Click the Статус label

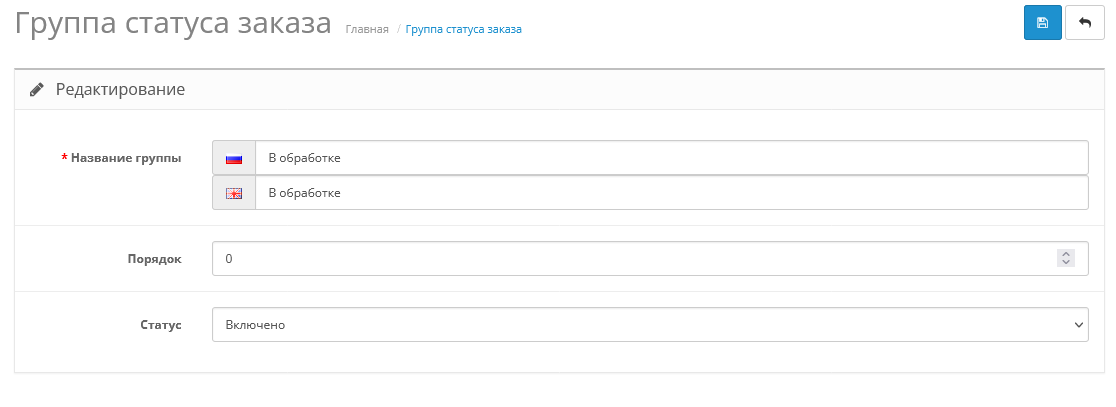tap(161, 324)
